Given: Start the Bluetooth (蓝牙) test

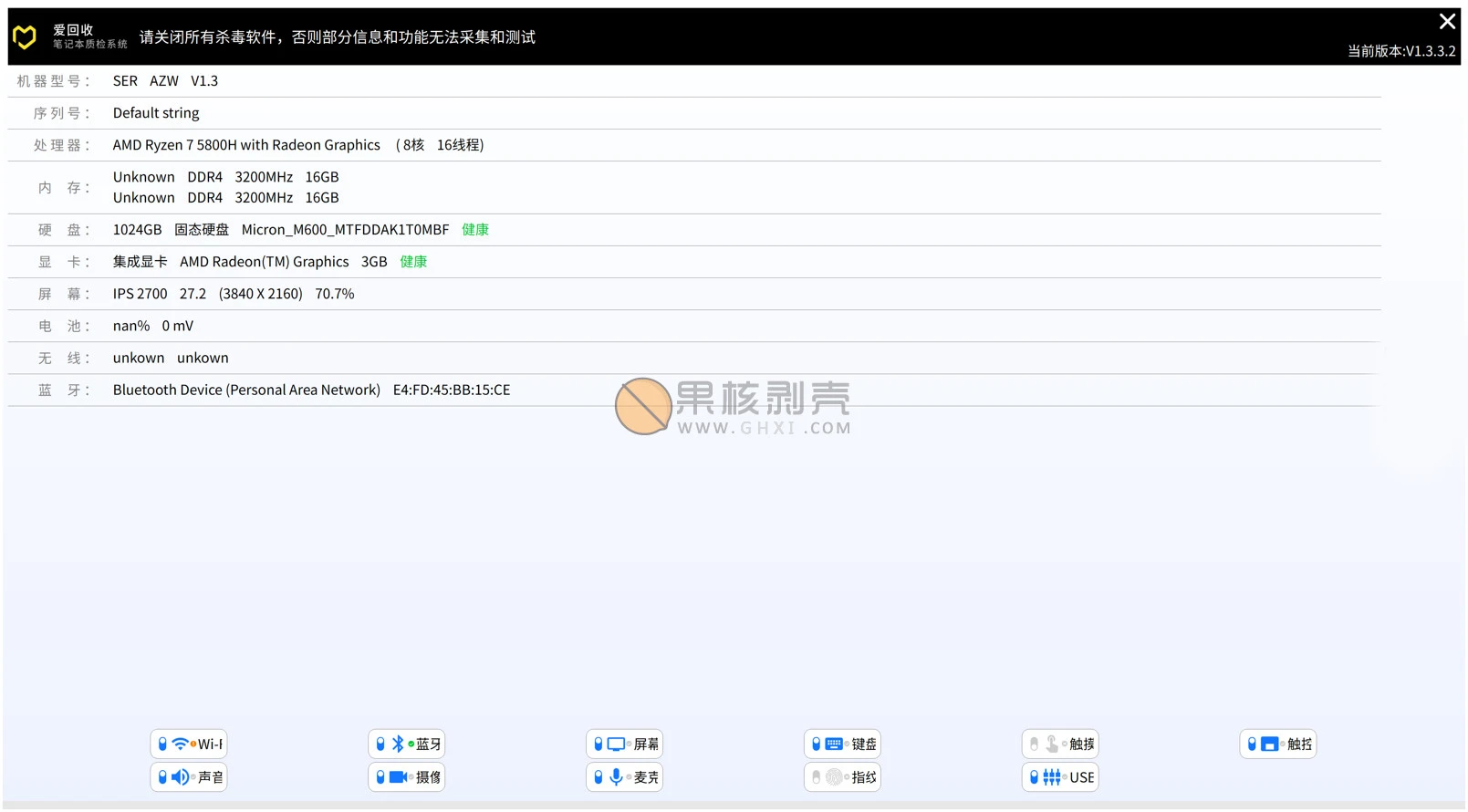Looking at the screenshot, I should point(407,744).
